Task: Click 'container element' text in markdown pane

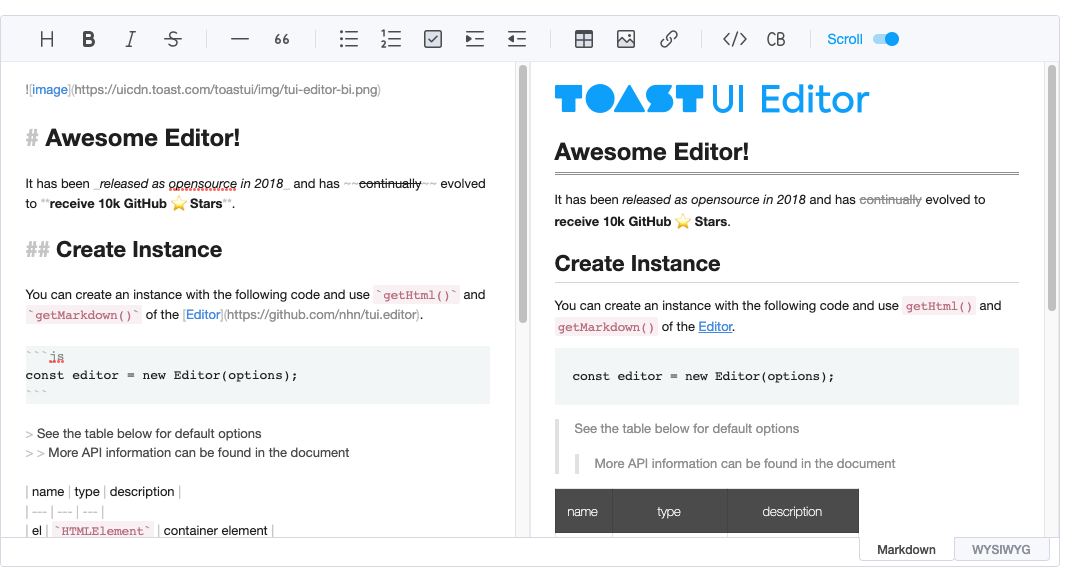Action: click(215, 531)
